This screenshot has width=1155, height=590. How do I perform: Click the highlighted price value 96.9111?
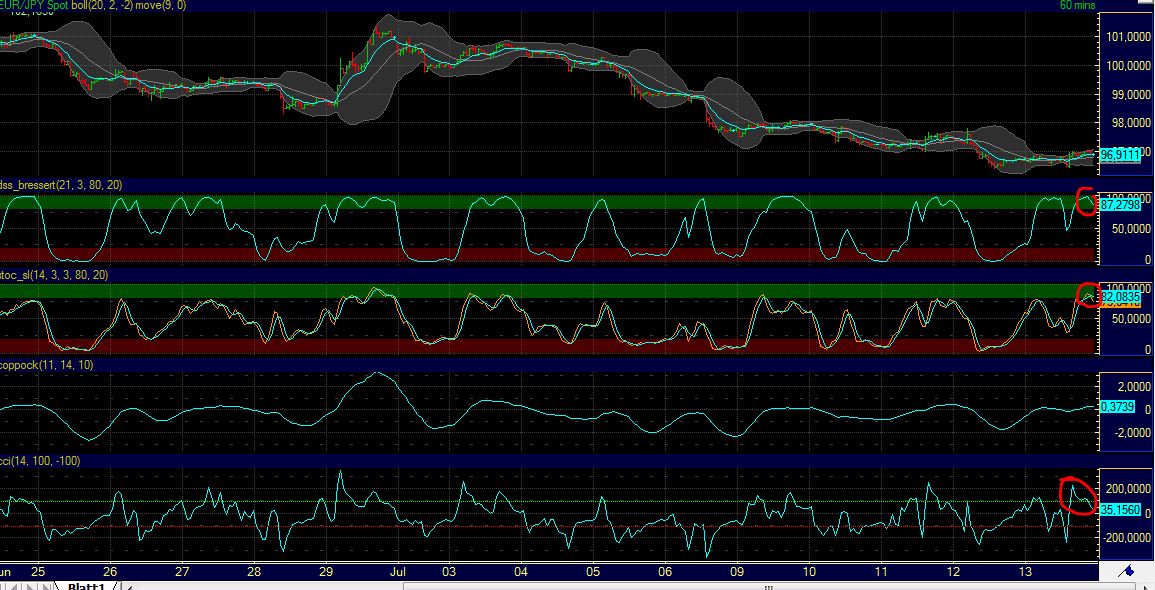[x=1122, y=156]
